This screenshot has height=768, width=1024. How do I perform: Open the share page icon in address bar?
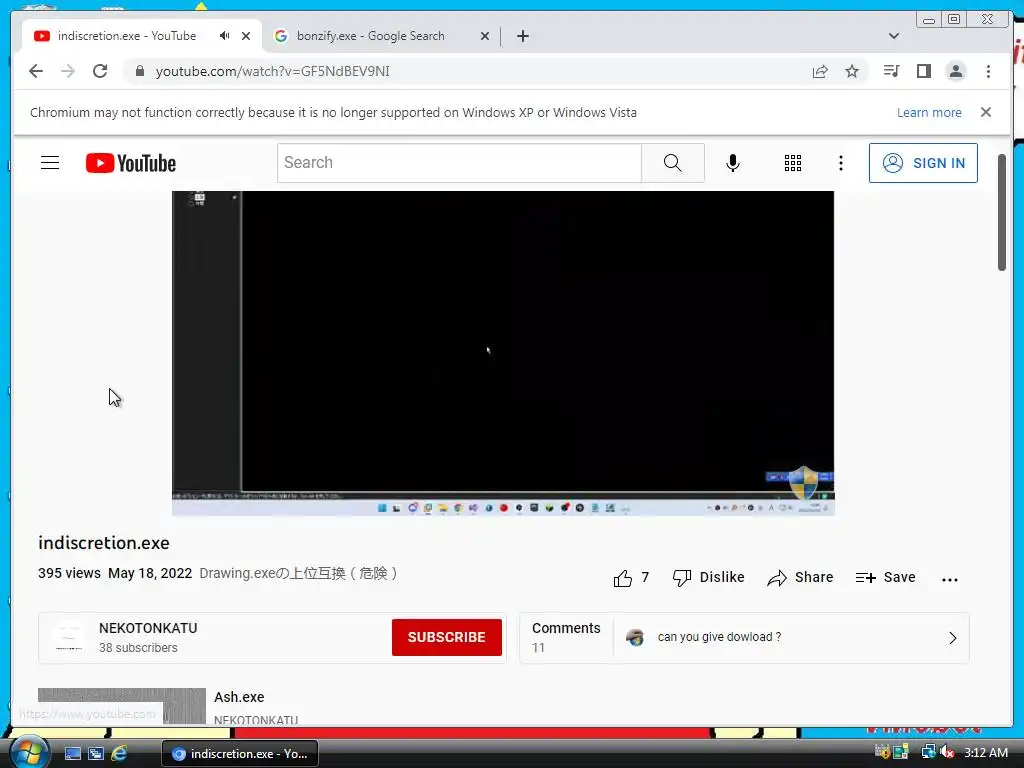[x=820, y=71]
